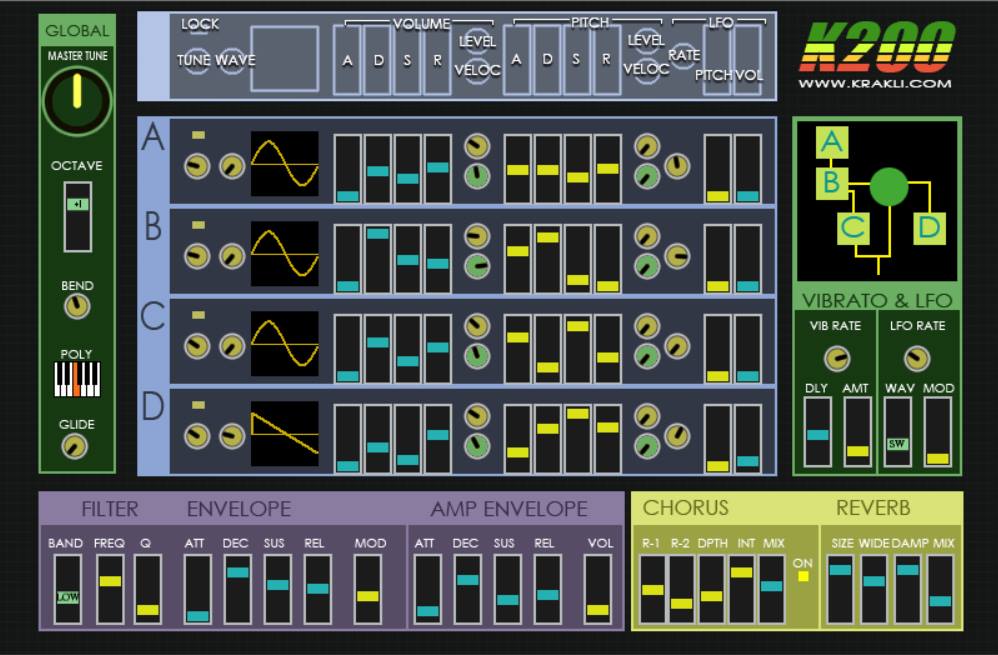Click the vibrato AMT slider
Viewport: 998px width, 655px height.
pos(857,432)
